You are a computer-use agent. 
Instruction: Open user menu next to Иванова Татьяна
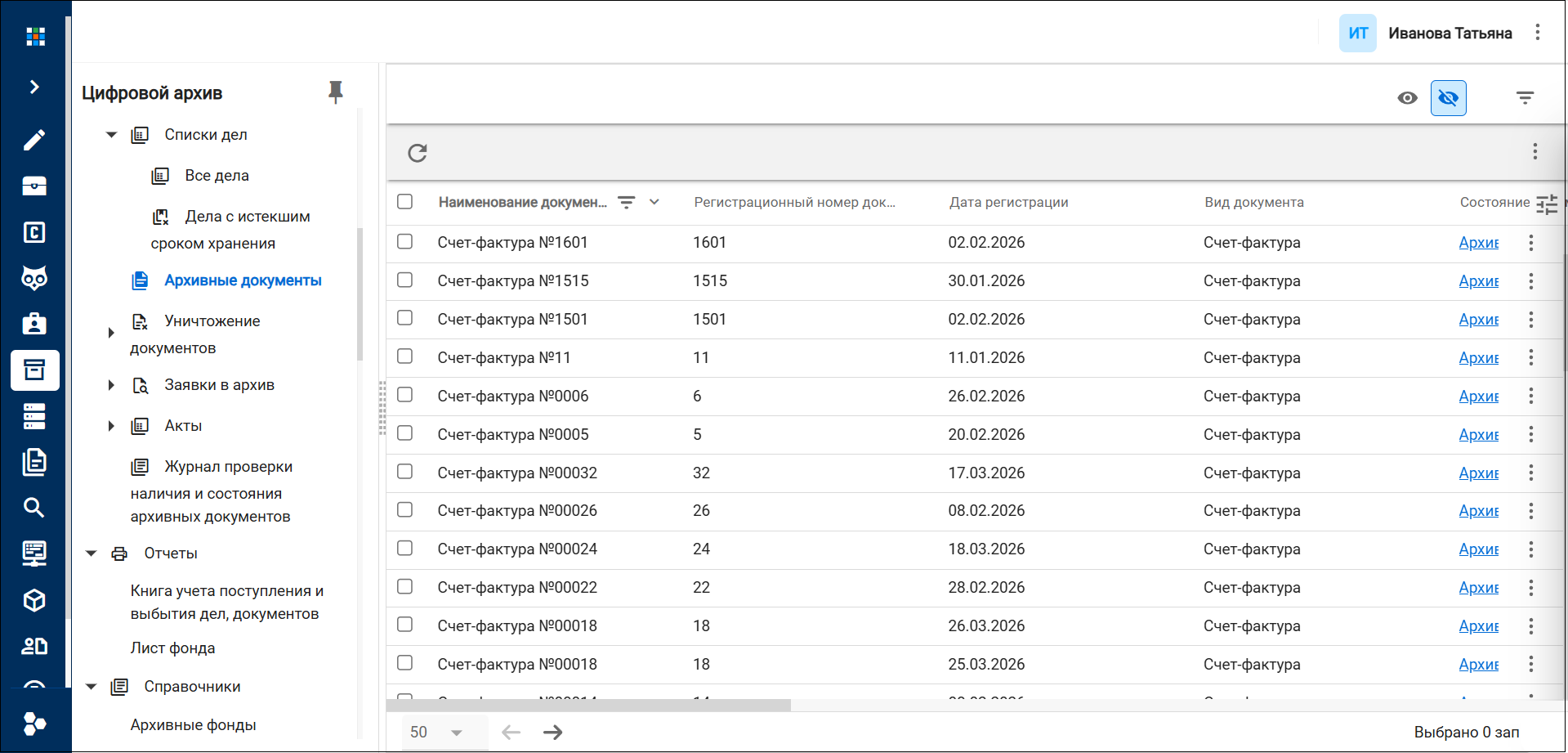1538,33
